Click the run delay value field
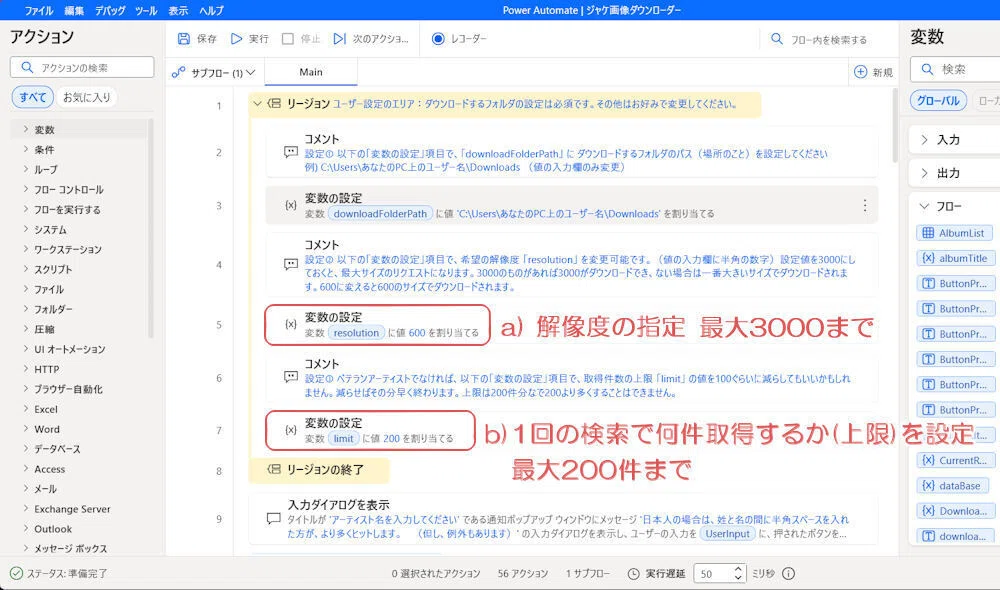 [x=712, y=573]
